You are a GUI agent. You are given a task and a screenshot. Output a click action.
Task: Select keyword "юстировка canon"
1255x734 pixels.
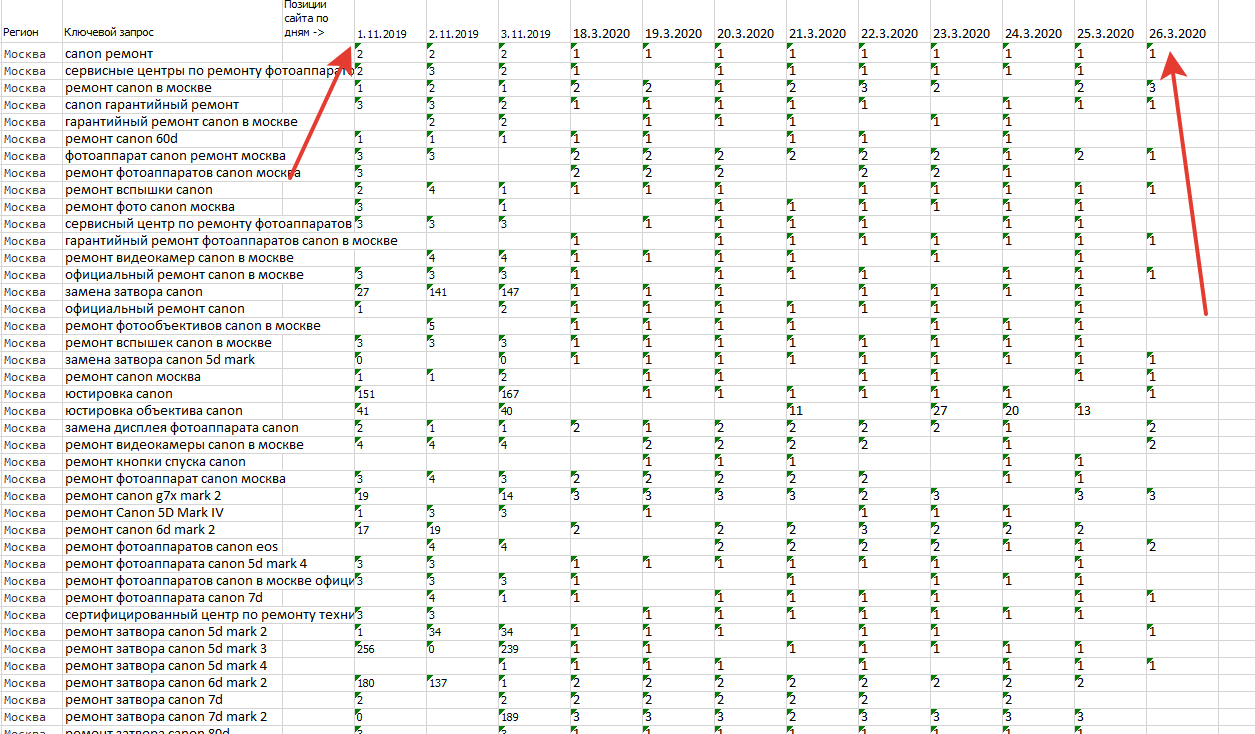(x=119, y=393)
